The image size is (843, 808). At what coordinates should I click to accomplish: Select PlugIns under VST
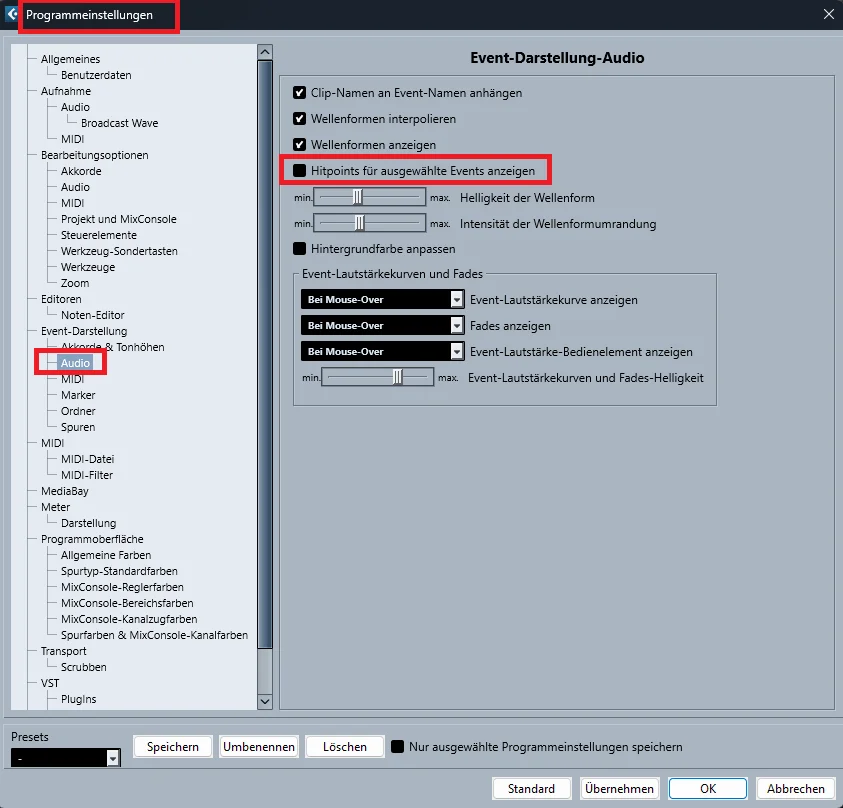[78, 699]
